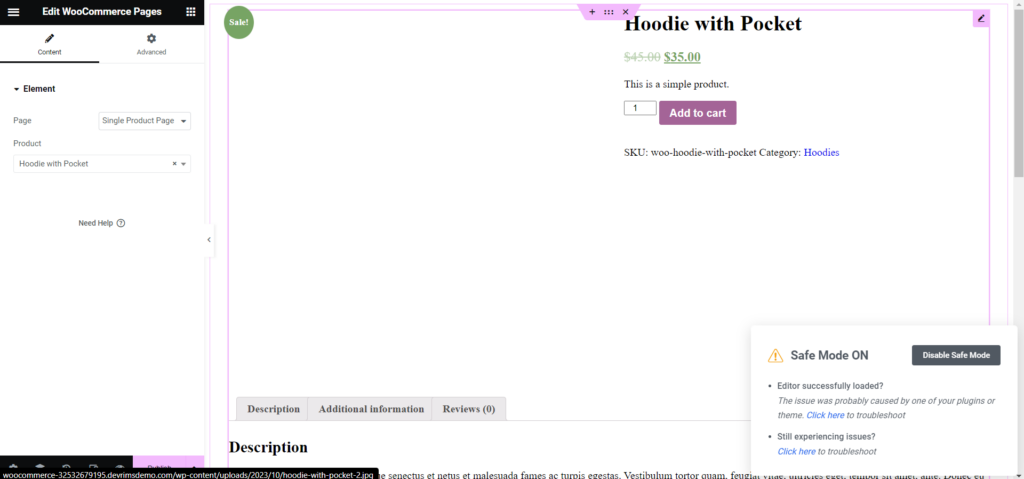Click the Disable Safe Mode button

point(956,355)
